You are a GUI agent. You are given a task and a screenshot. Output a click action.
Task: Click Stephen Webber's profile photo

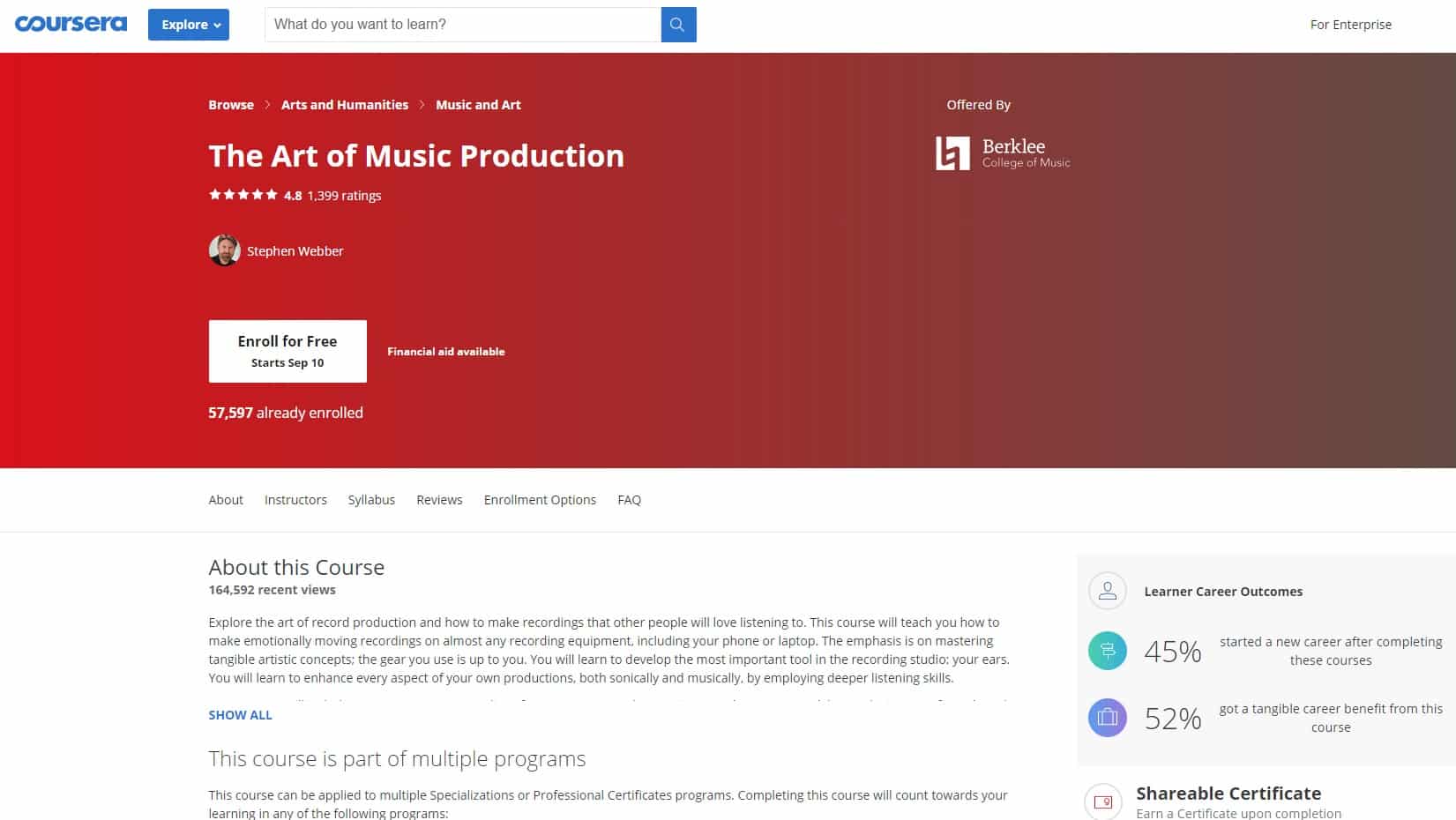tap(224, 250)
